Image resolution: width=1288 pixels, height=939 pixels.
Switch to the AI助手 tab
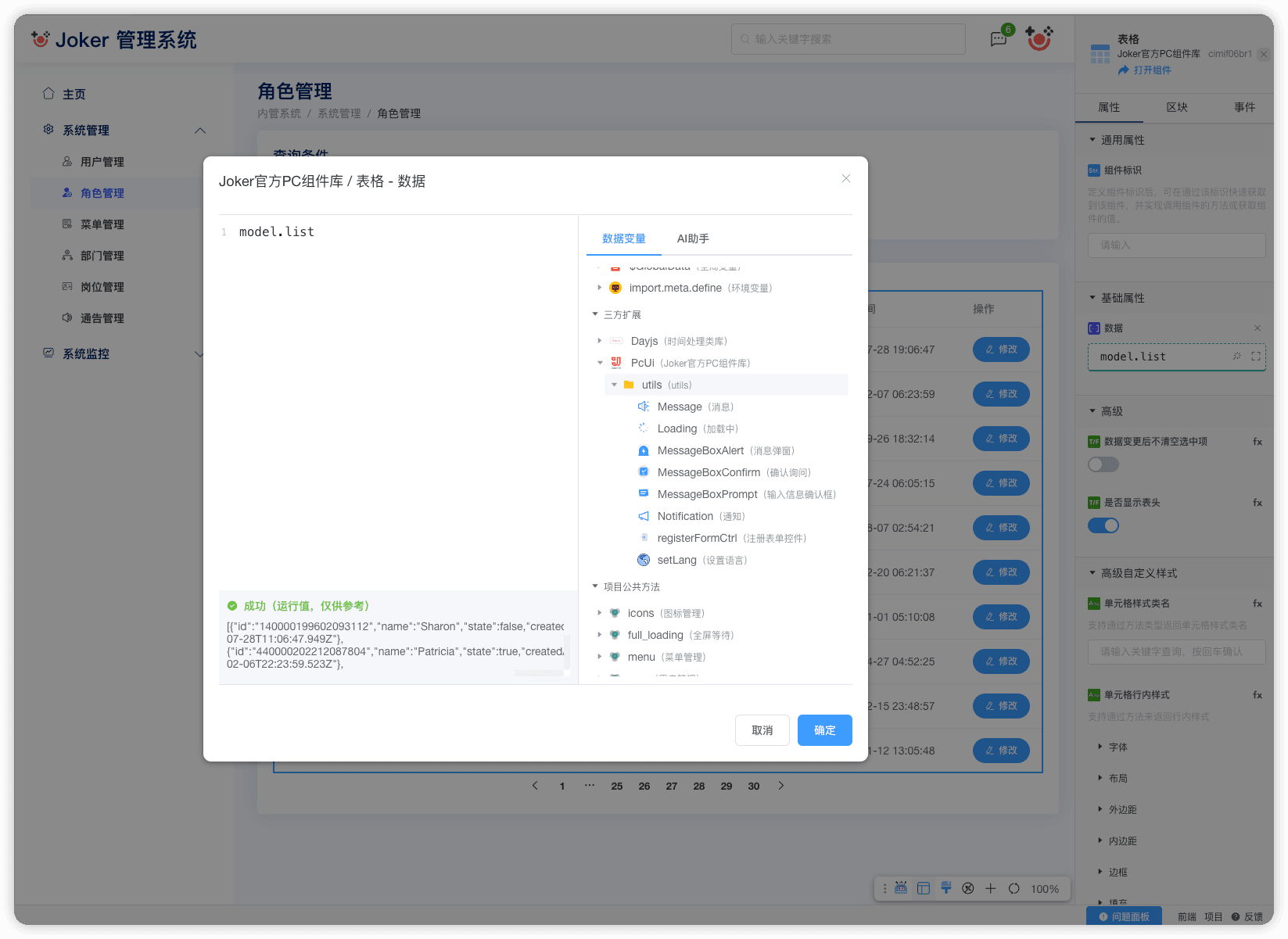pos(693,238)
